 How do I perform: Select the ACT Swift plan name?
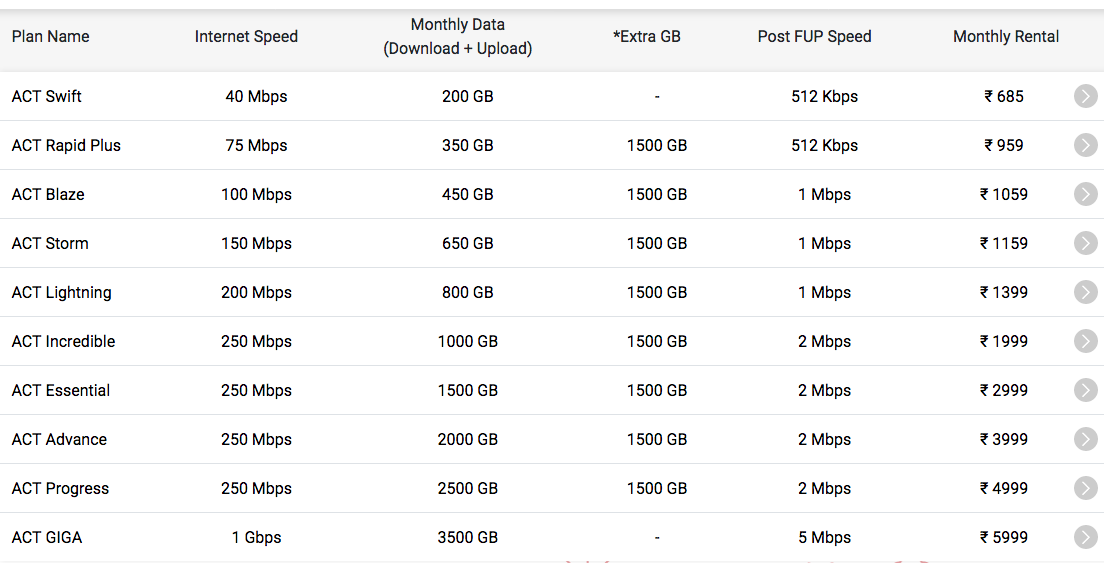[46, 96]
